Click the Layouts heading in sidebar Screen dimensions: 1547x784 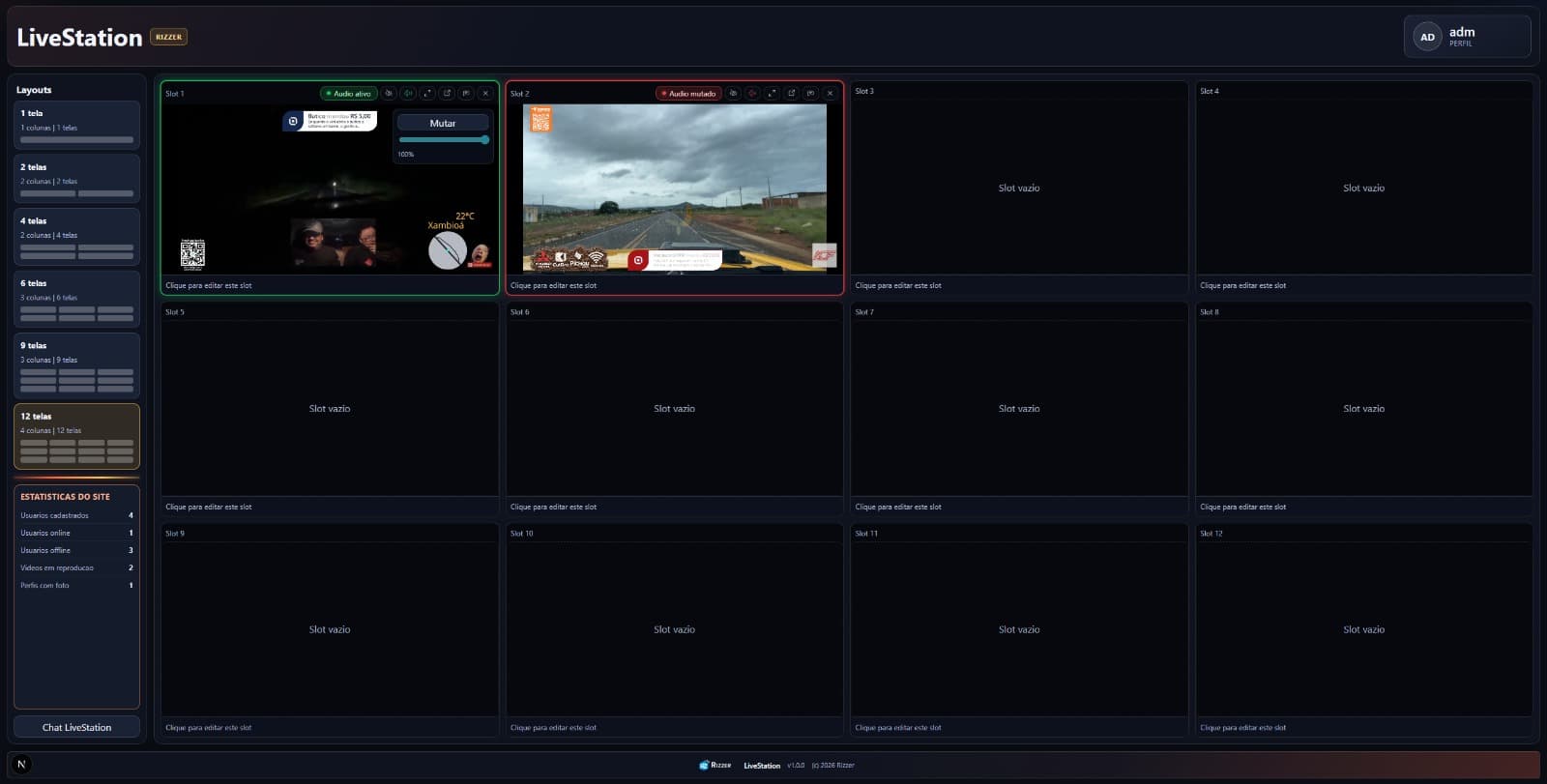(34, 90)
